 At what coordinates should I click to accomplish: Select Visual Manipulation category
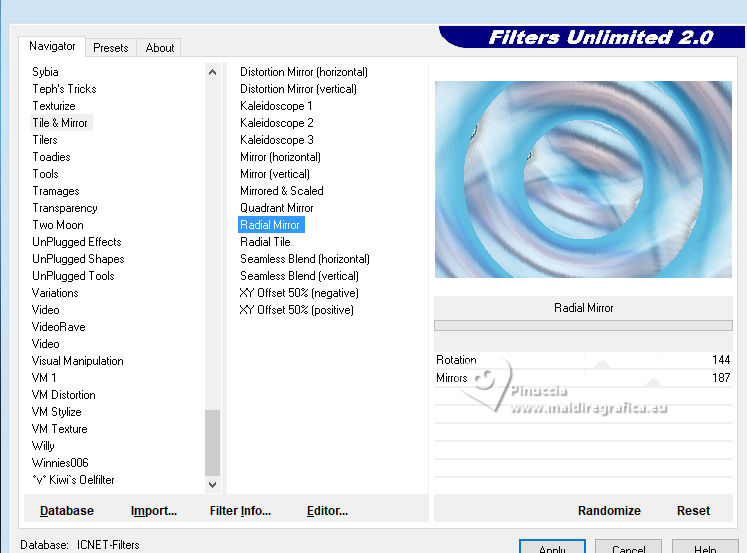(78, 361)
